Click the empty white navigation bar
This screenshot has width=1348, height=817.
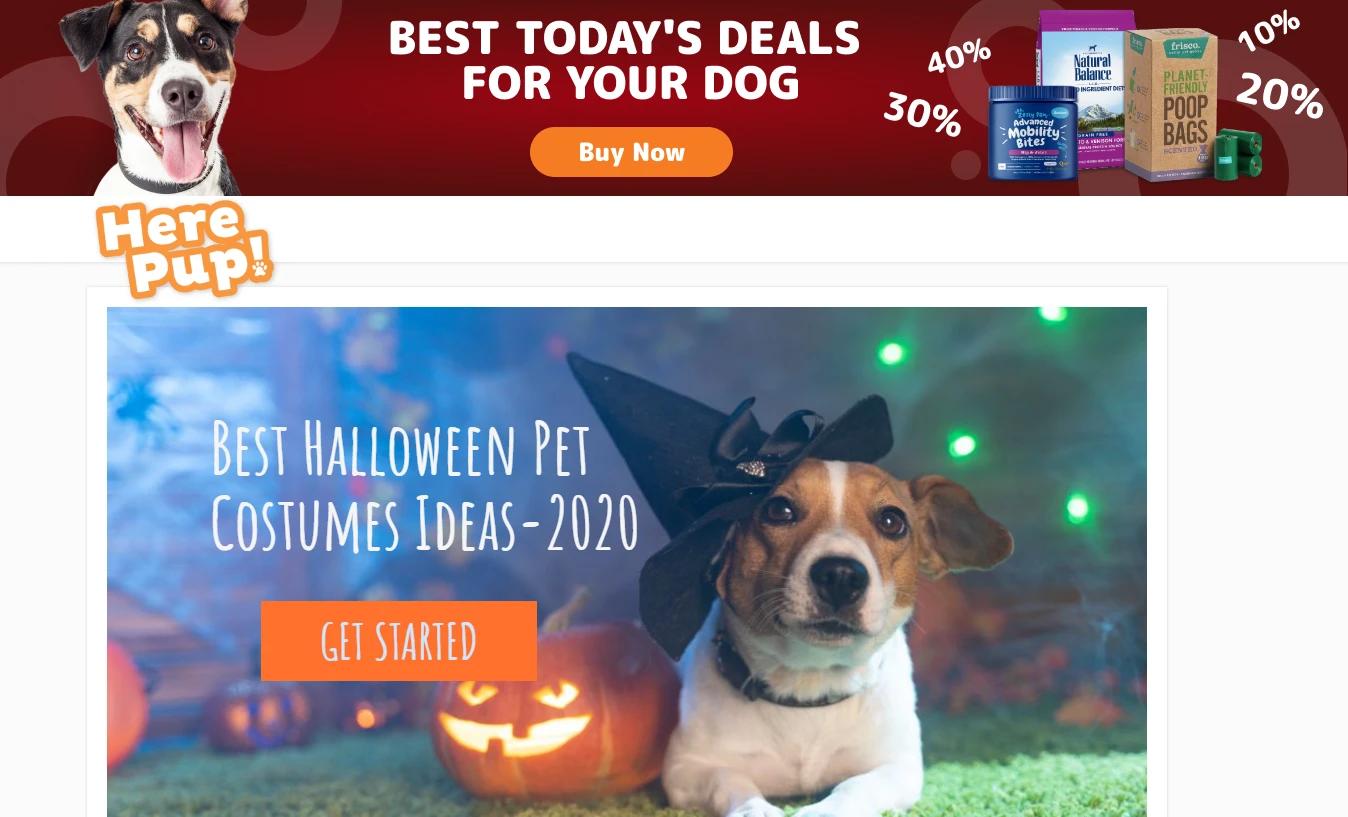[x=674, y=229]
